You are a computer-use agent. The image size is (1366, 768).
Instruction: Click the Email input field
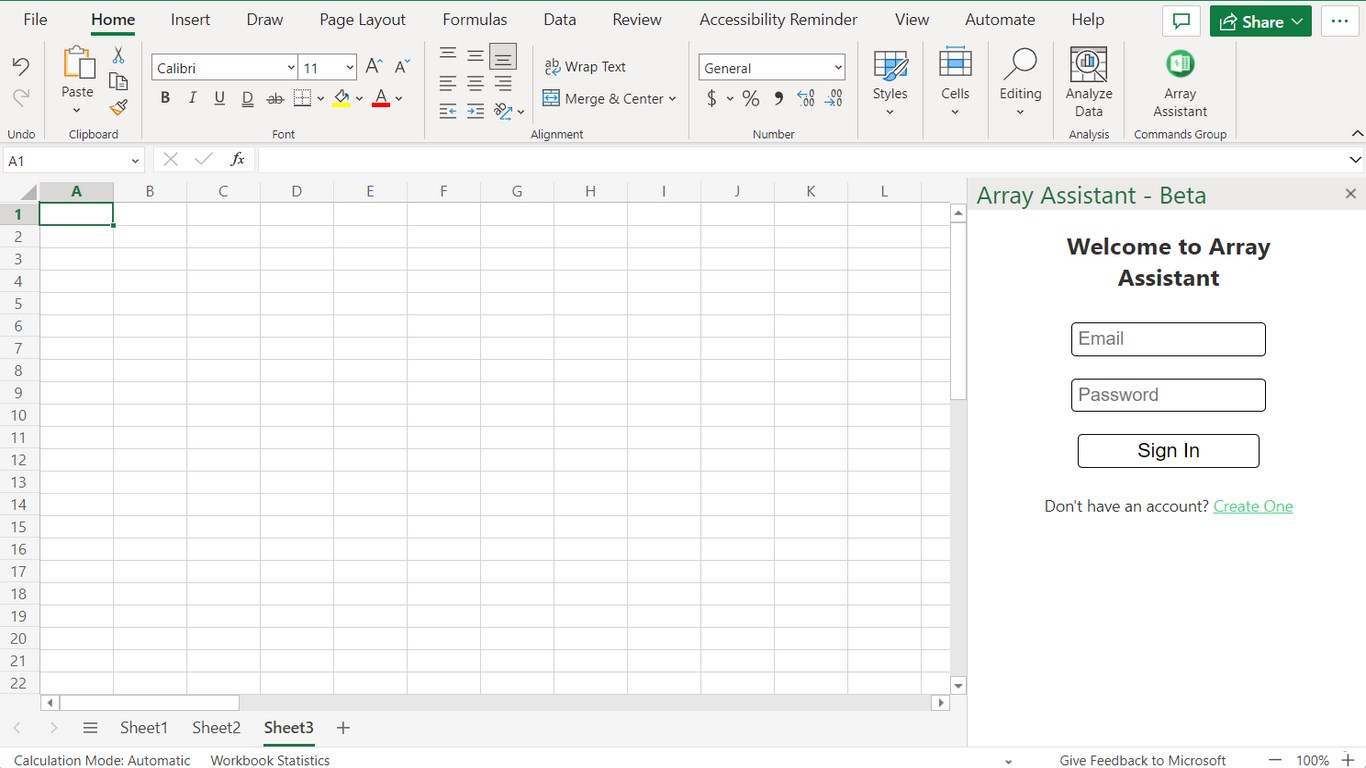1168,339
